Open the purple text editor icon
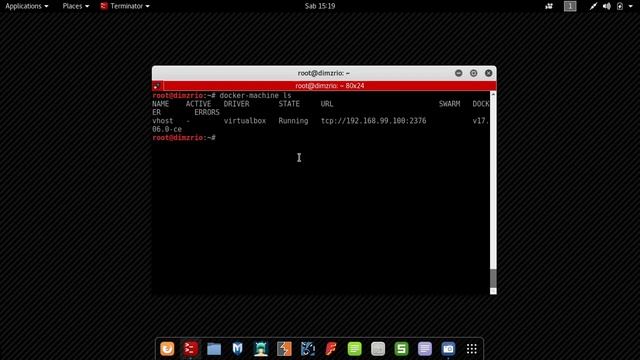 [424, 349]
